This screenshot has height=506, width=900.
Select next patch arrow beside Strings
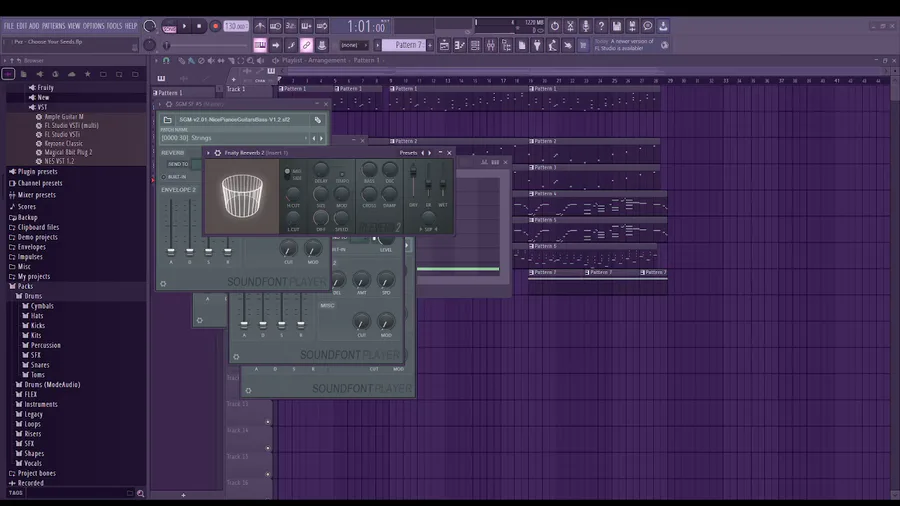click(x=321, y=138)
